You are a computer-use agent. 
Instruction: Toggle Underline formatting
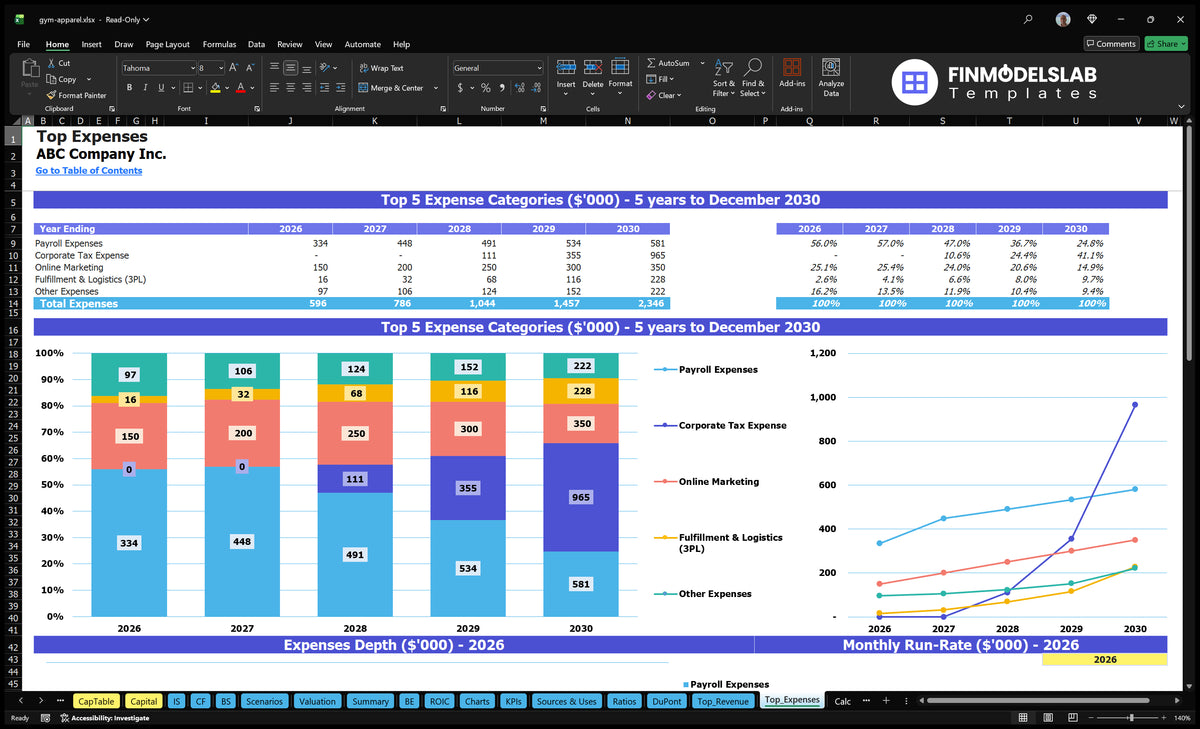(x=160, y=88)
